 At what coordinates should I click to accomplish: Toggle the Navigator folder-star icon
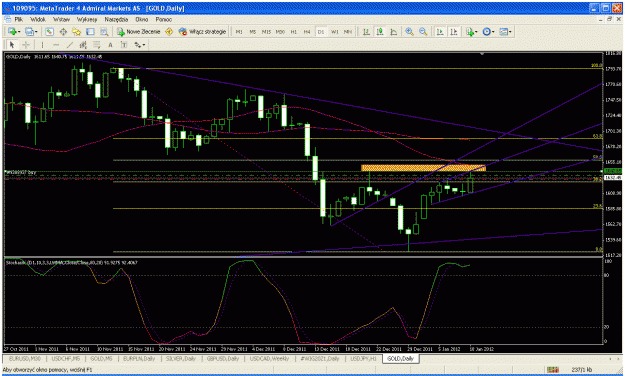[77, 31]
